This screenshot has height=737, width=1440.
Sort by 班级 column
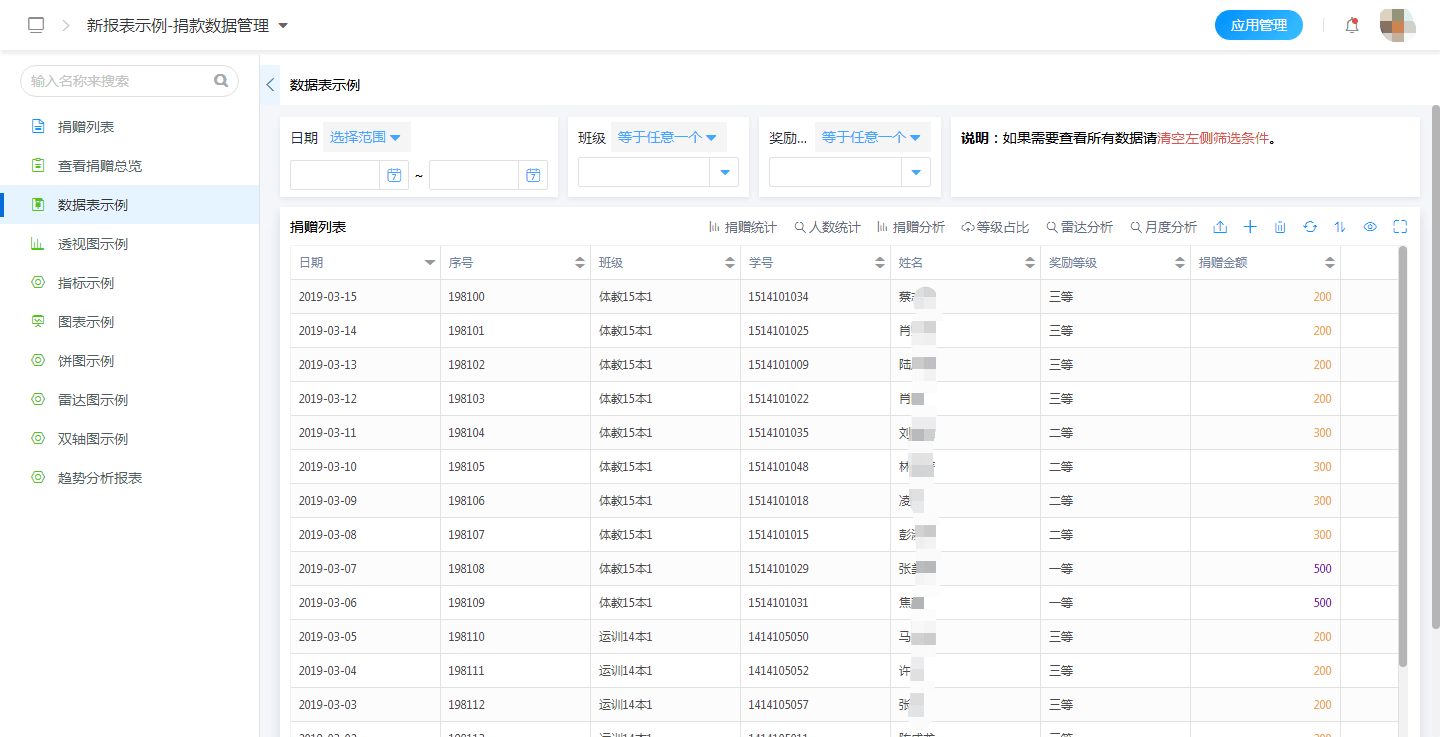pos(730,263)
